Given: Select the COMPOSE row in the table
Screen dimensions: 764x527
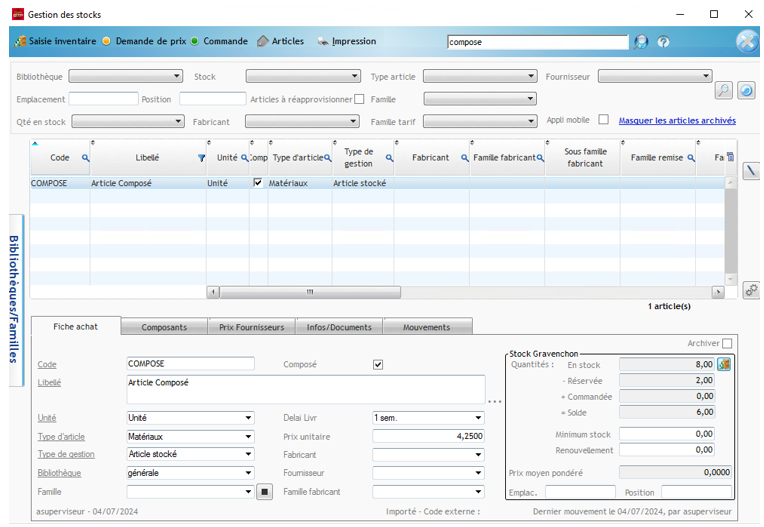Looking at the screenshot, I should coord(378,183).
